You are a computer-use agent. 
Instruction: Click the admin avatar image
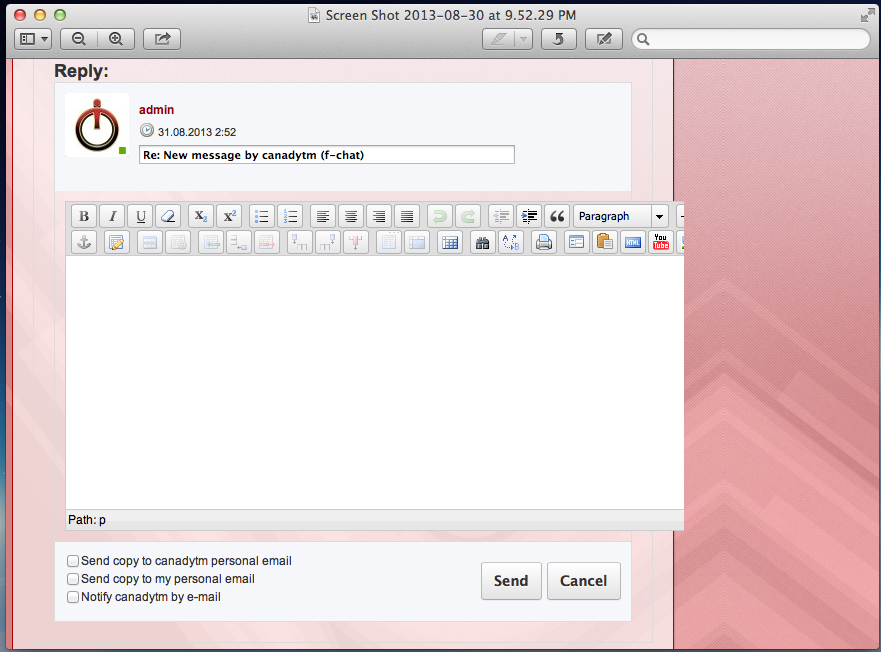coord(97,125)
